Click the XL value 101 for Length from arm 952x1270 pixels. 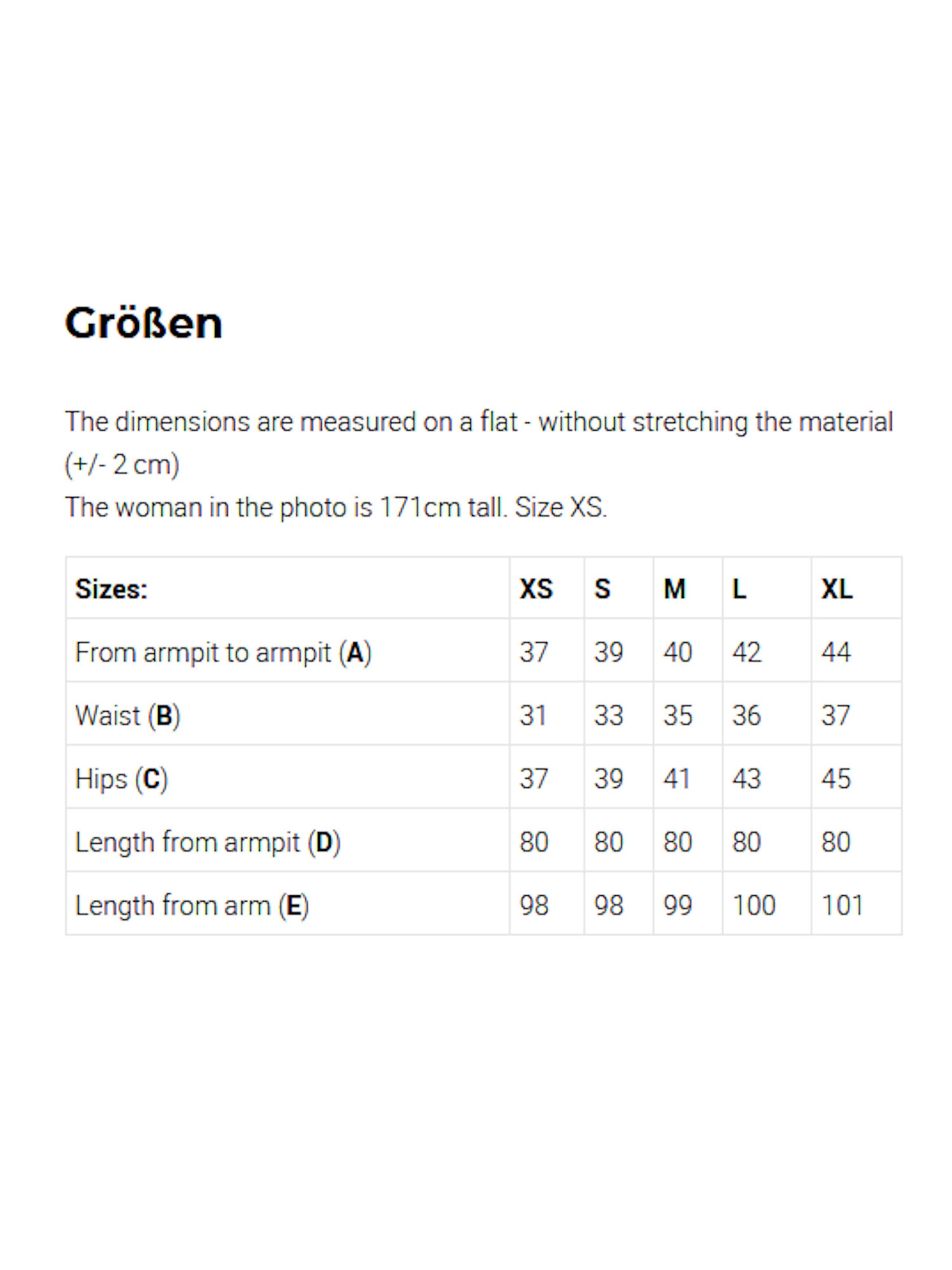point(842,905)
